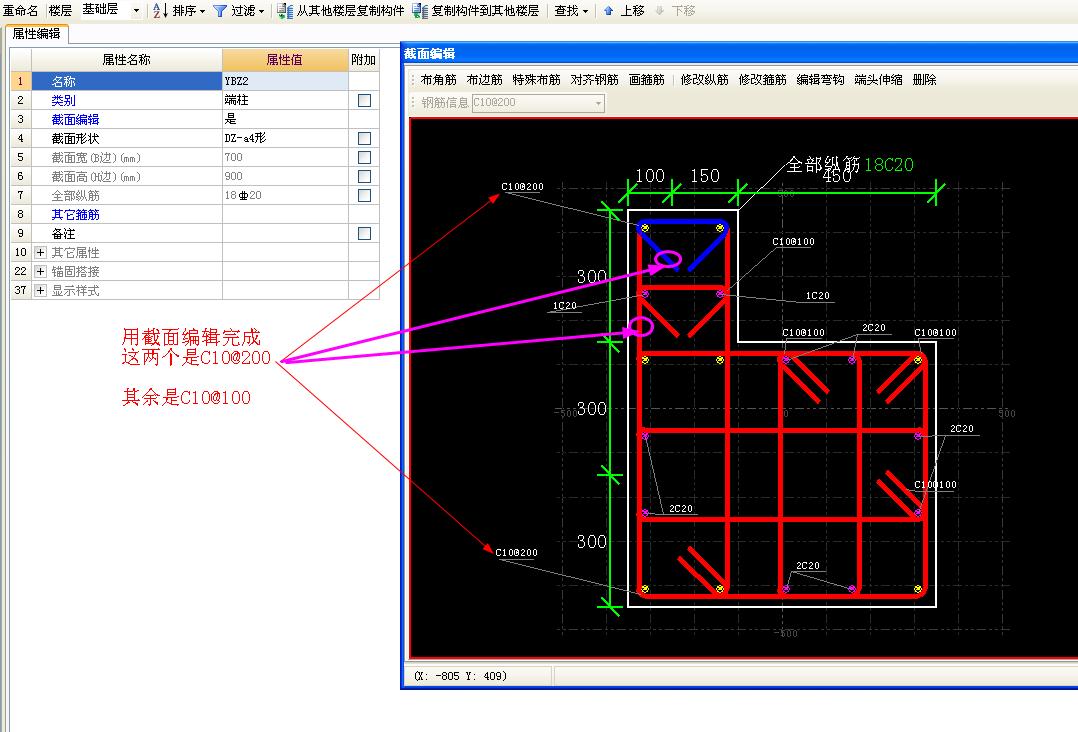The width and height of the screenshot is (1078, 732).
Task: Click the 900 section height value
Action: [x=285, y=177]
